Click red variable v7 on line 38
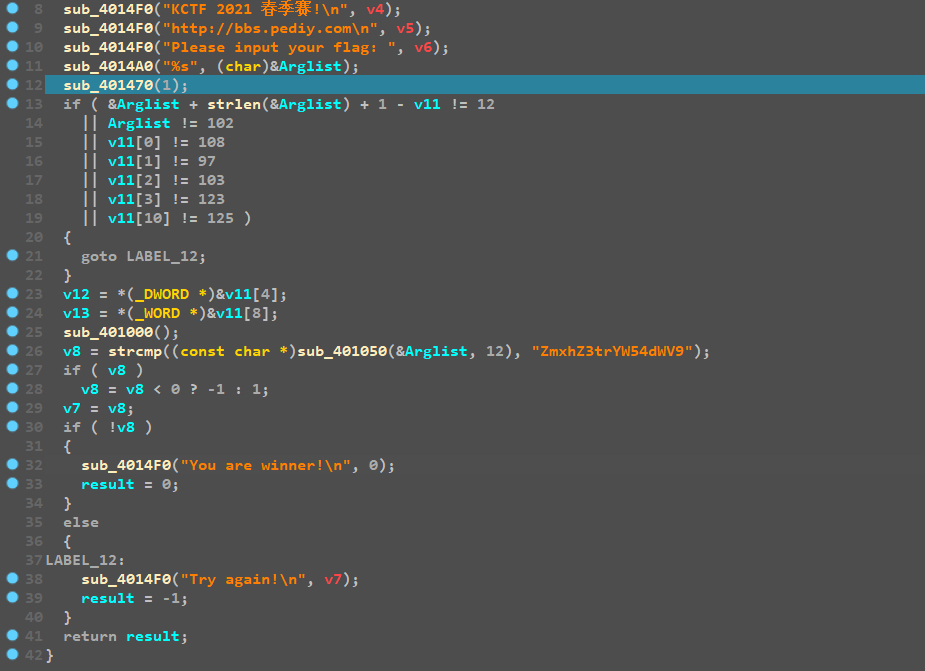Image resolution: width=925 pixels, height=671 pixels. [333, 579]
